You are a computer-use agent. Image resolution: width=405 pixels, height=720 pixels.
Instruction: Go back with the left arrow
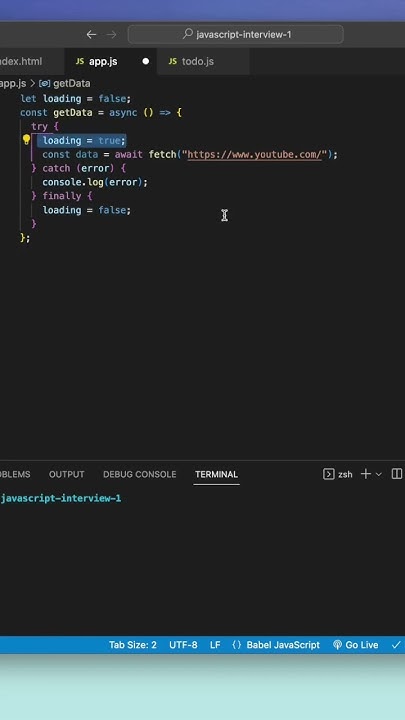(x=91, y=34)
